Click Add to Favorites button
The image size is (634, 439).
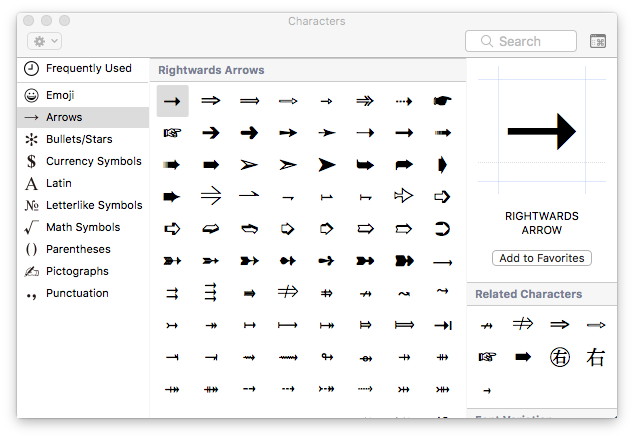click(542, 258)
